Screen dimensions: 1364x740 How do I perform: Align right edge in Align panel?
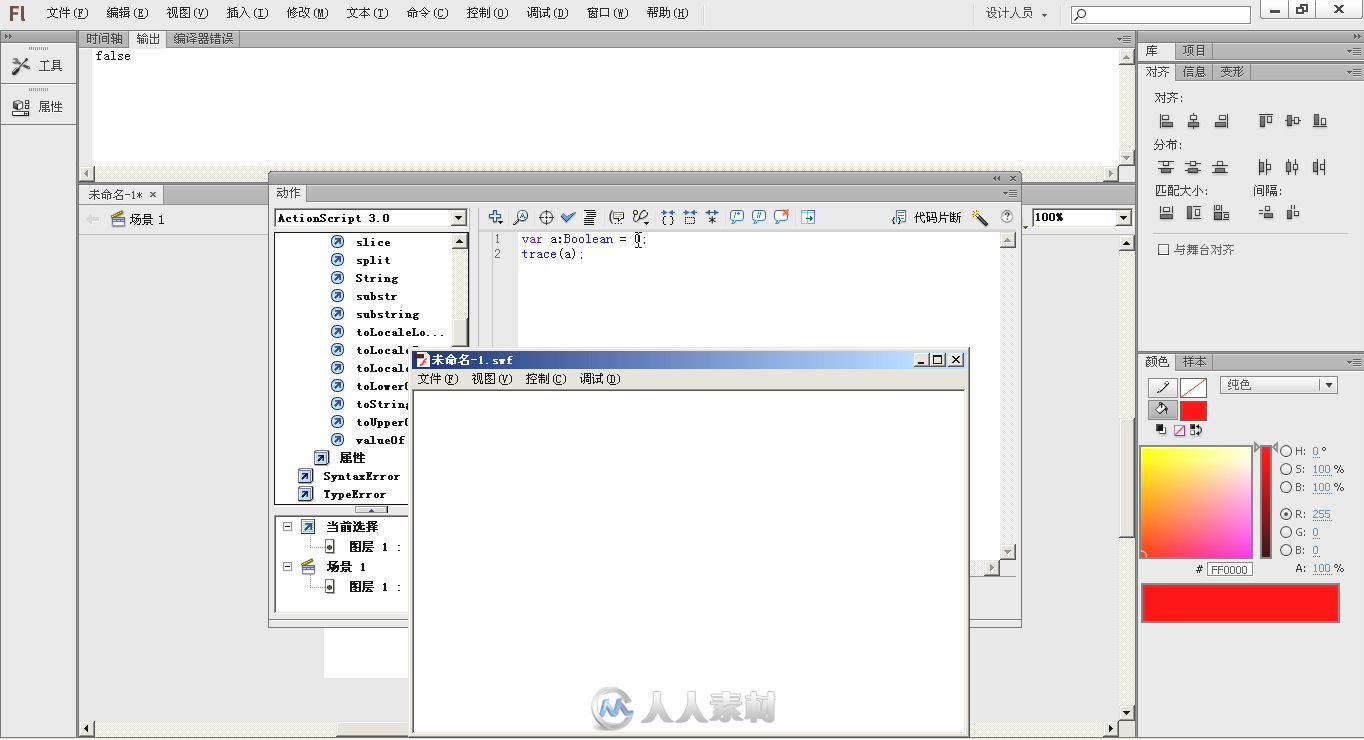[1221, 121]
